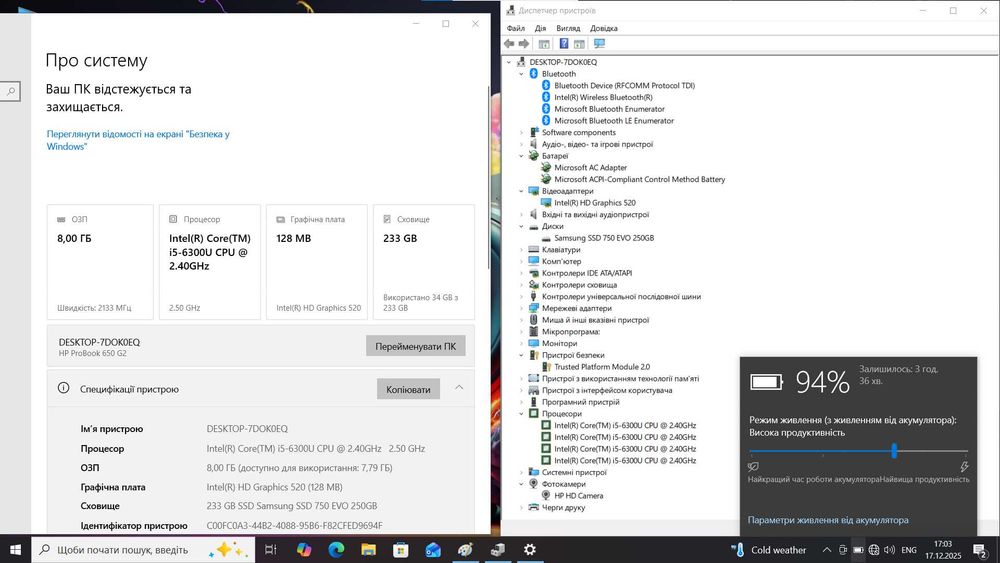This screenshot has height=563, width=1000.
Task: Select Intel(R) HD Graphics 520 in device tree
Action: point(595,203)
